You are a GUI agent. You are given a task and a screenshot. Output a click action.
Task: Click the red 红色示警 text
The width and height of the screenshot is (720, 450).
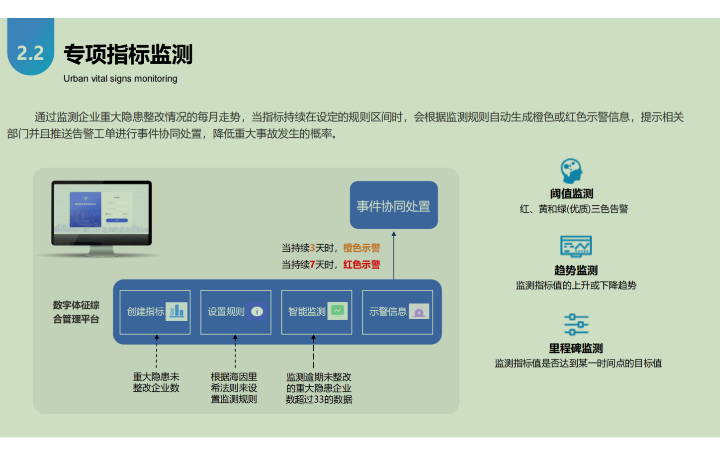tap(361, 265)
